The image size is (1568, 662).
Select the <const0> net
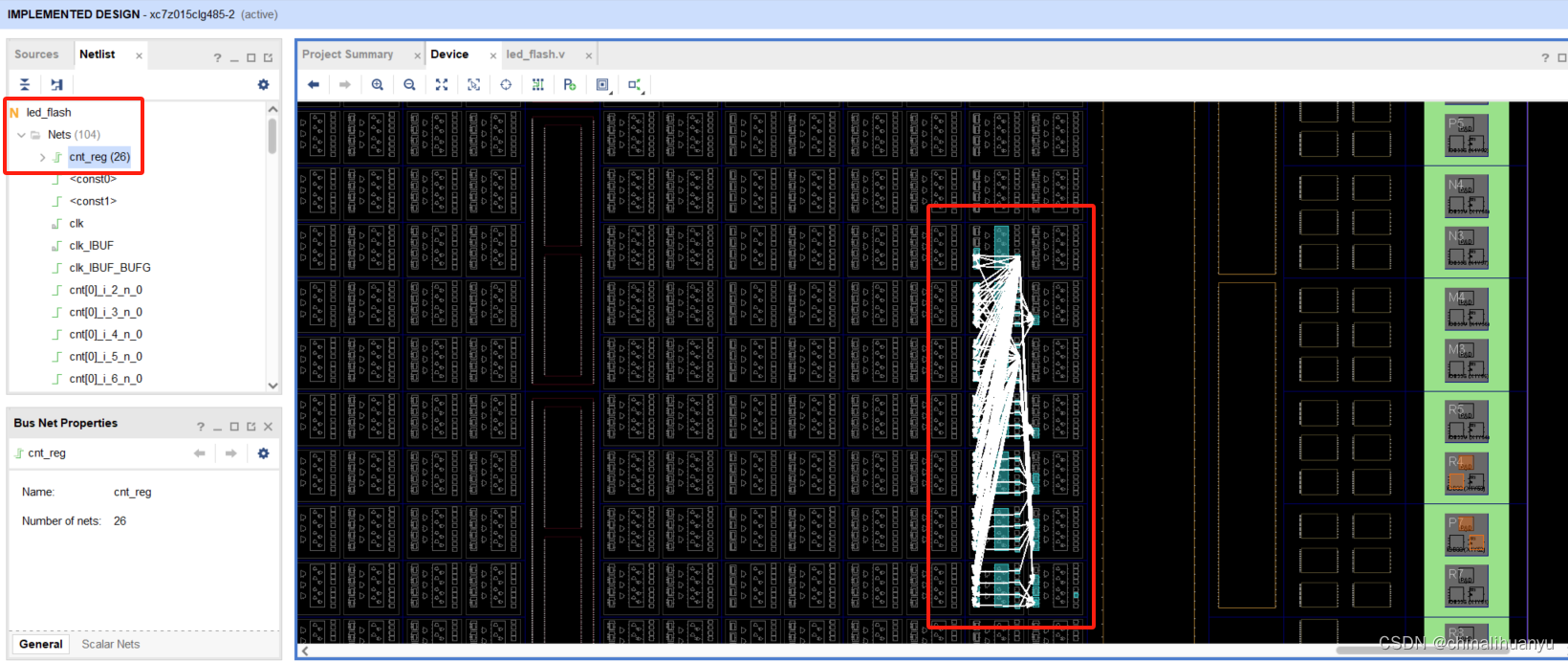(x=93, y=179)
